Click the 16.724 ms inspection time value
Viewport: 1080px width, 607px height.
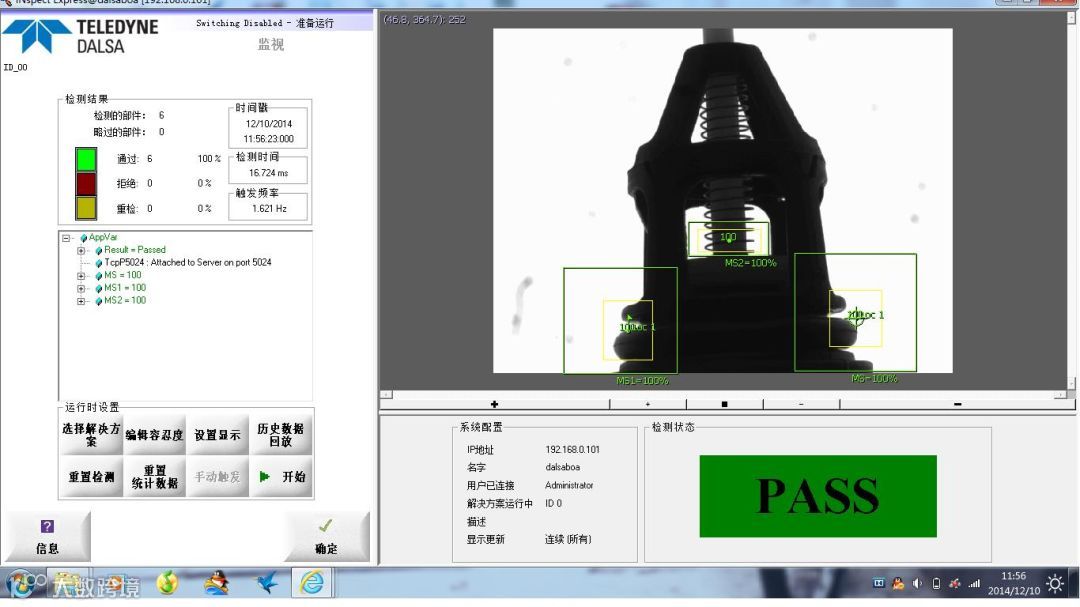pyautogui.click(x=269, y=173)
